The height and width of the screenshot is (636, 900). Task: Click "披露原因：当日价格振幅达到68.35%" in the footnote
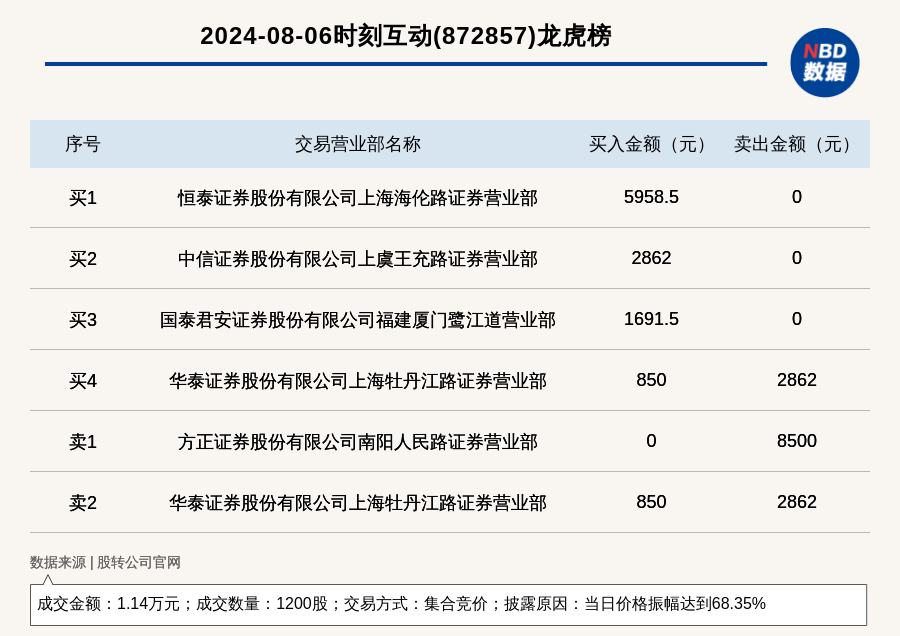(x=635, y=604)
